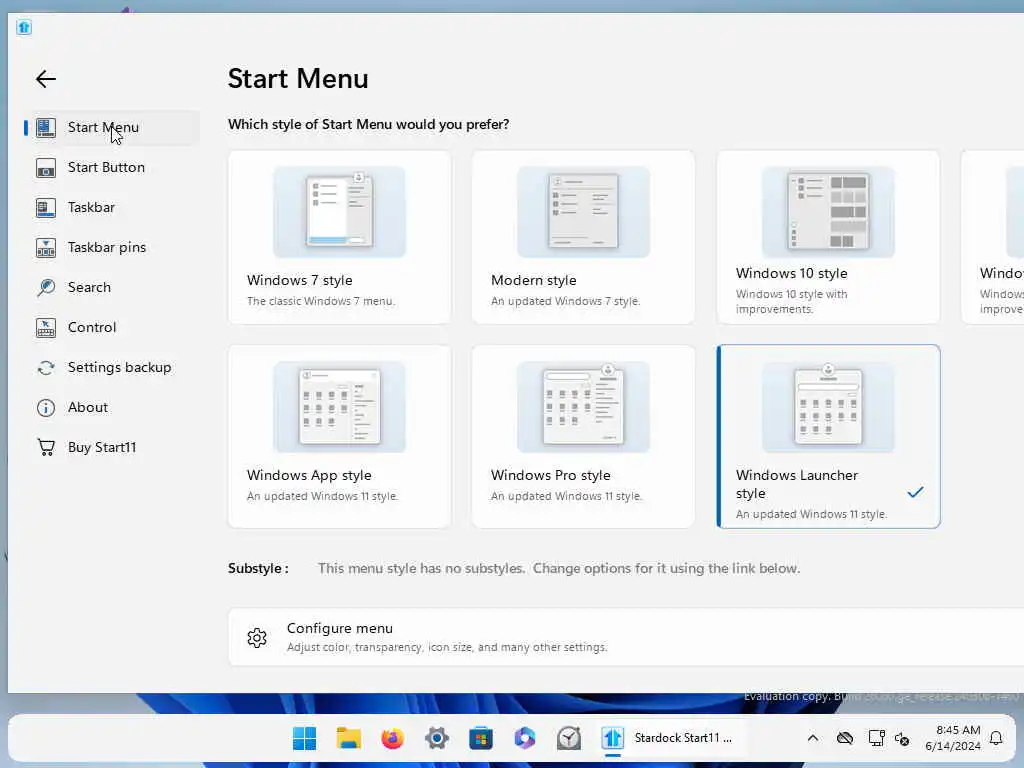Select the Windows 10 style card
Viewport: 1024px width, 768px height.
(x=828, y=237)
